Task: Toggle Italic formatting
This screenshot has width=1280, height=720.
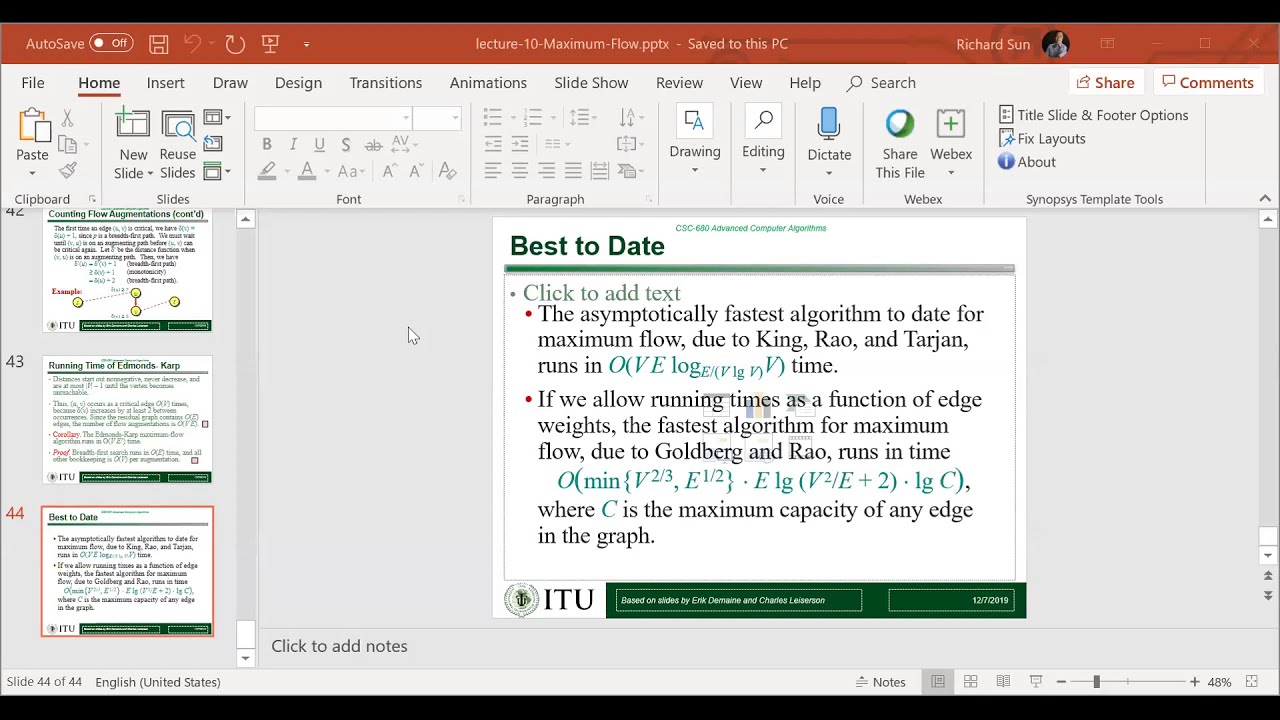Action: [x=293, y=145]
